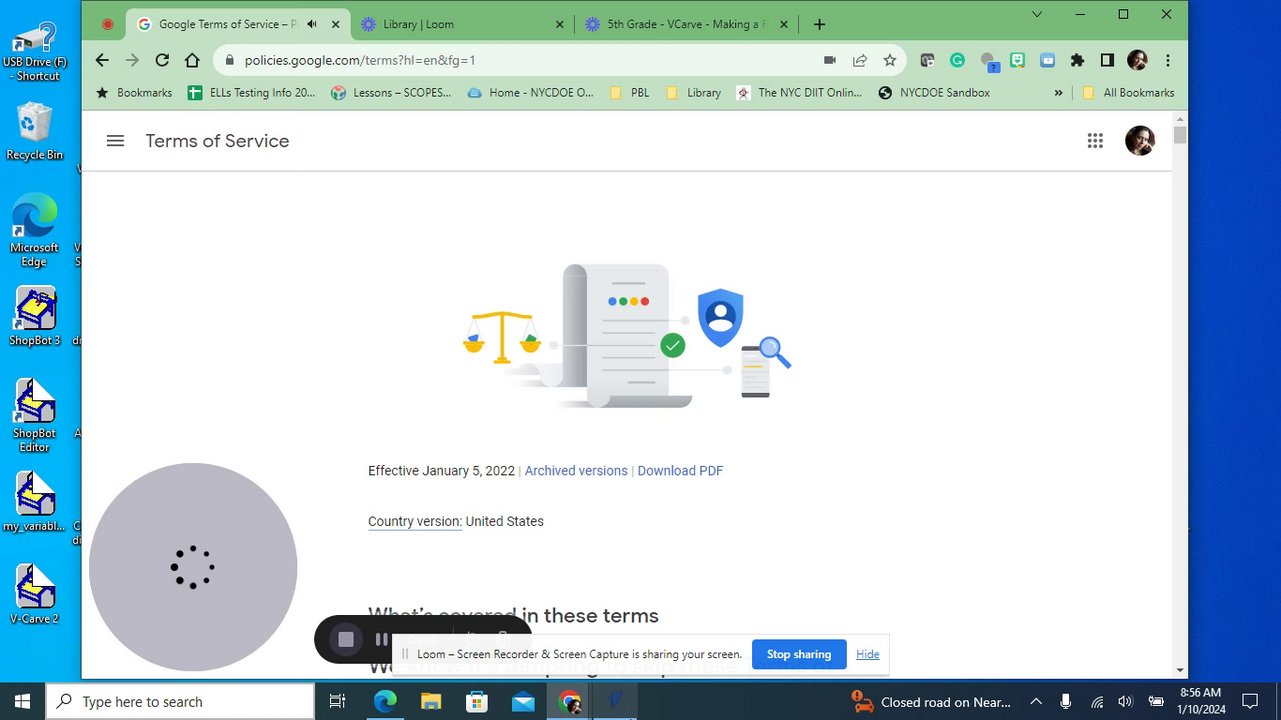Open The NYC DIIT Online bookmark
This screenshot has height=720, width=1281.
pyautogui.click(x=799, y=93)
